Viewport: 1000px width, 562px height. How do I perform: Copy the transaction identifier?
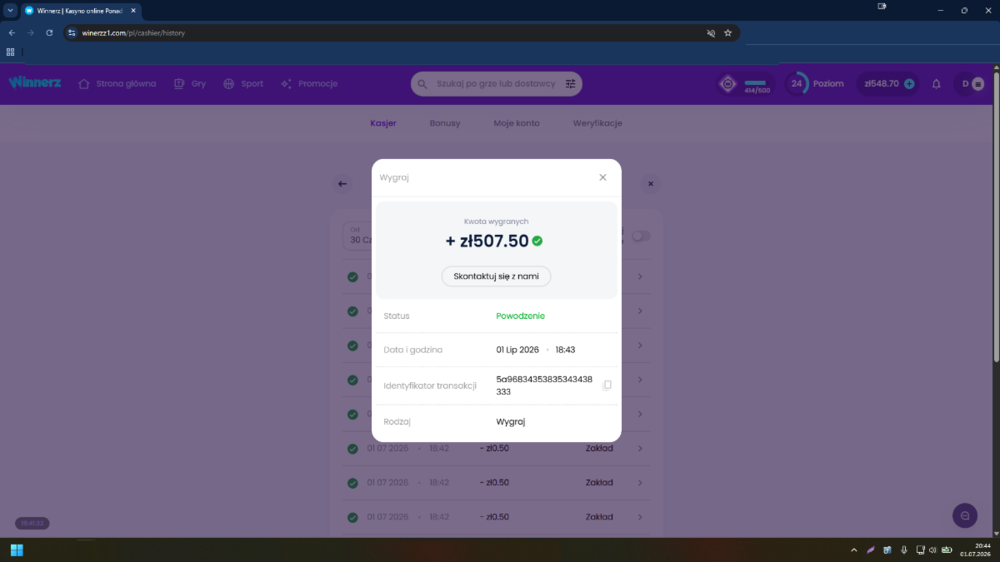pos(607,385)
